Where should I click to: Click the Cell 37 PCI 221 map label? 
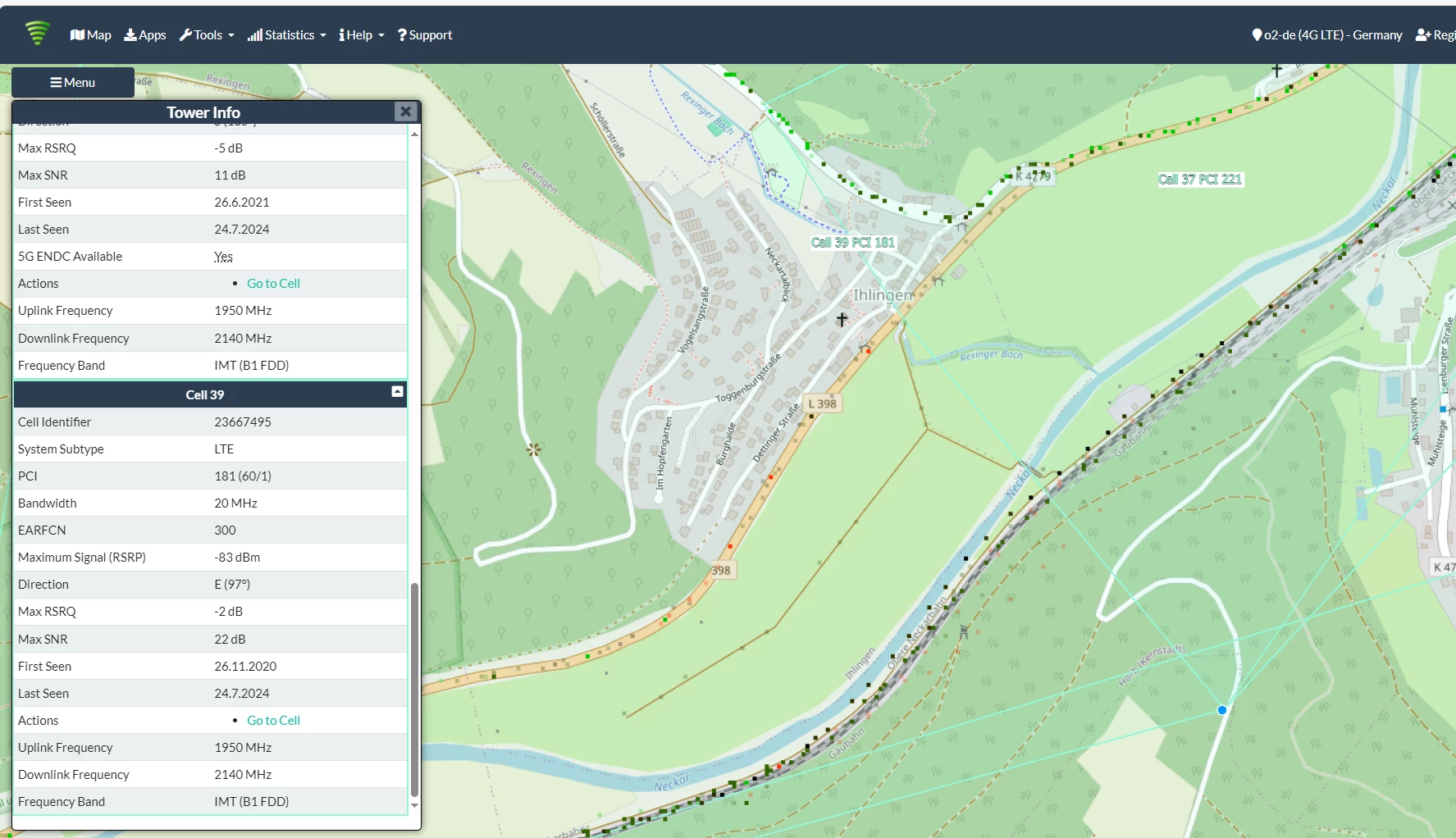(x=1200, y=180)
